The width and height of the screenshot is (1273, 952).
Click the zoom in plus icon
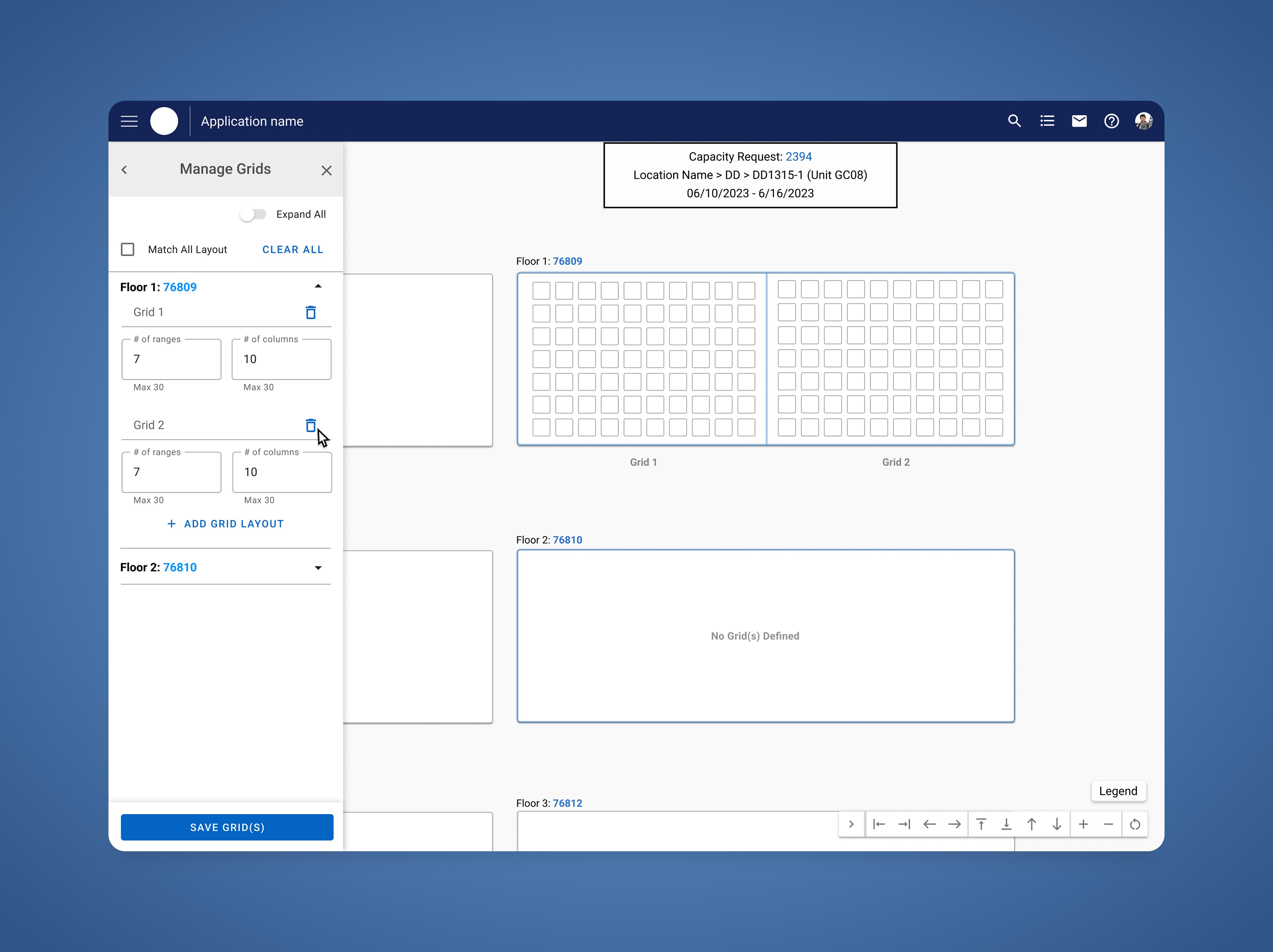1083,824
